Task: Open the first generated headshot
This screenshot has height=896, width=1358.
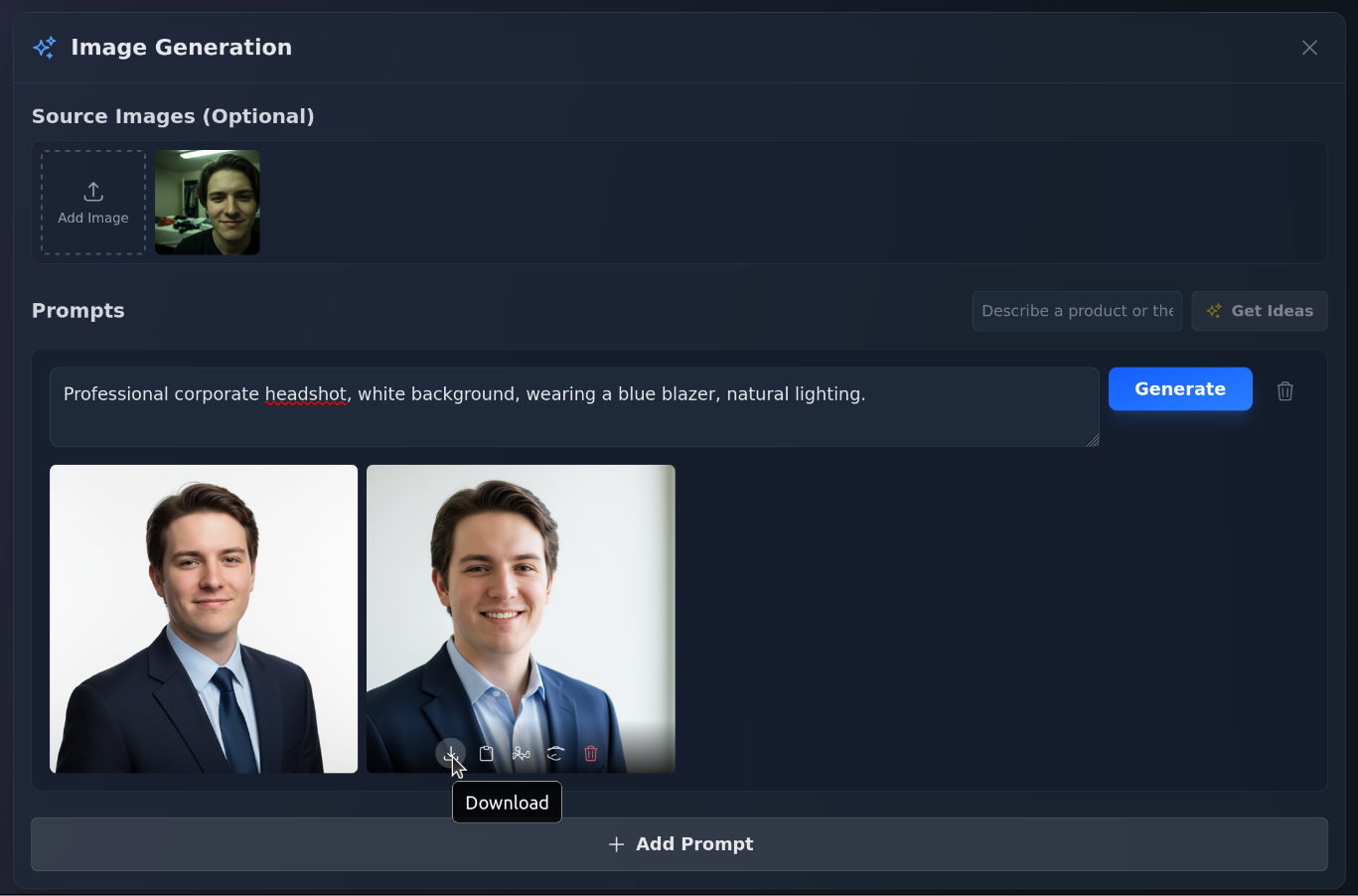Action: tap(203, 596)
